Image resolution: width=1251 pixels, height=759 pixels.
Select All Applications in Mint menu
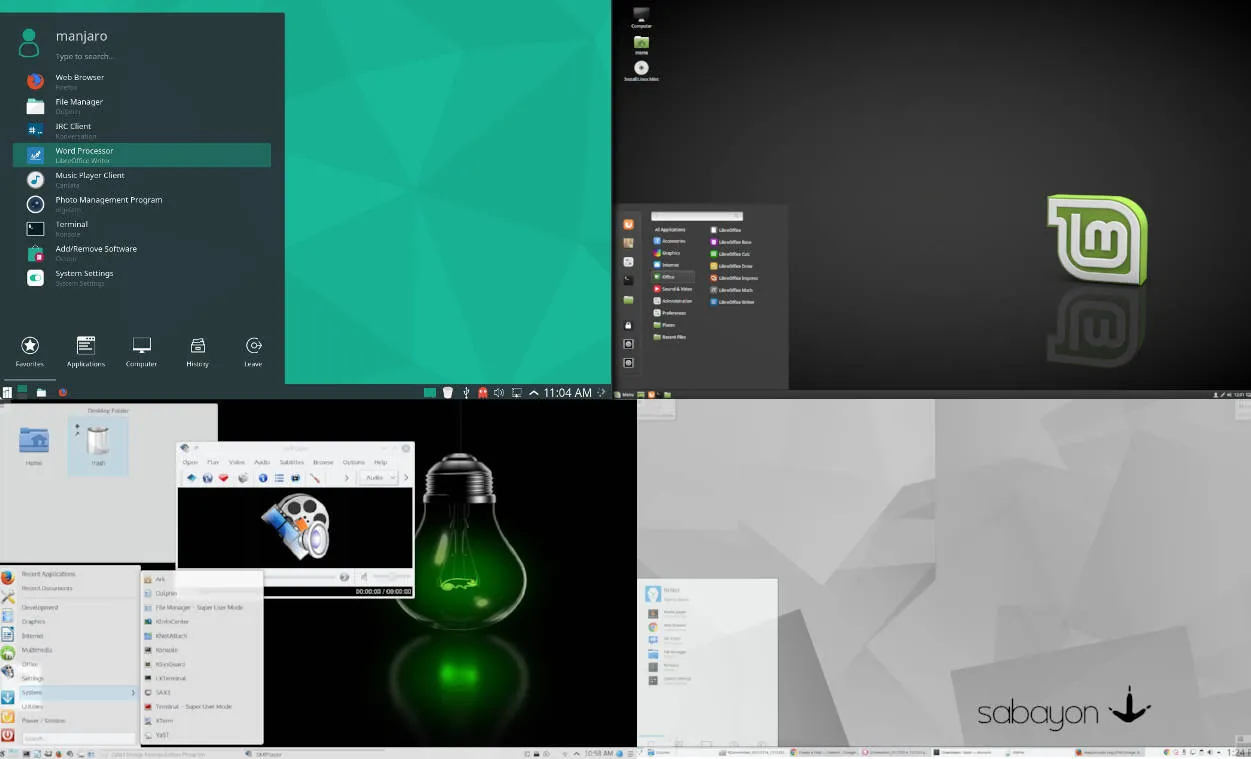point(670,230)
